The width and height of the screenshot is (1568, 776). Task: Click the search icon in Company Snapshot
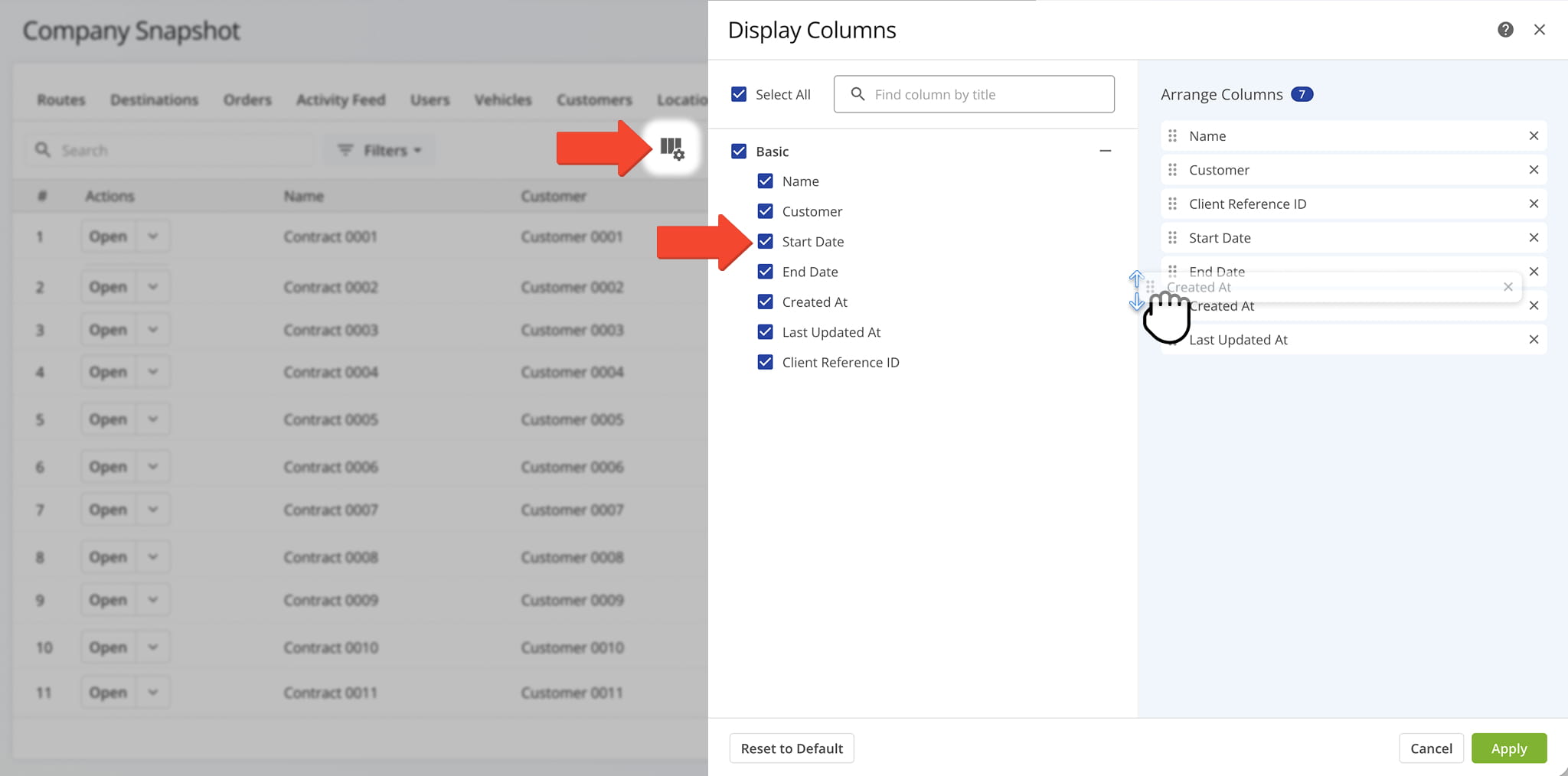(43, 149)
